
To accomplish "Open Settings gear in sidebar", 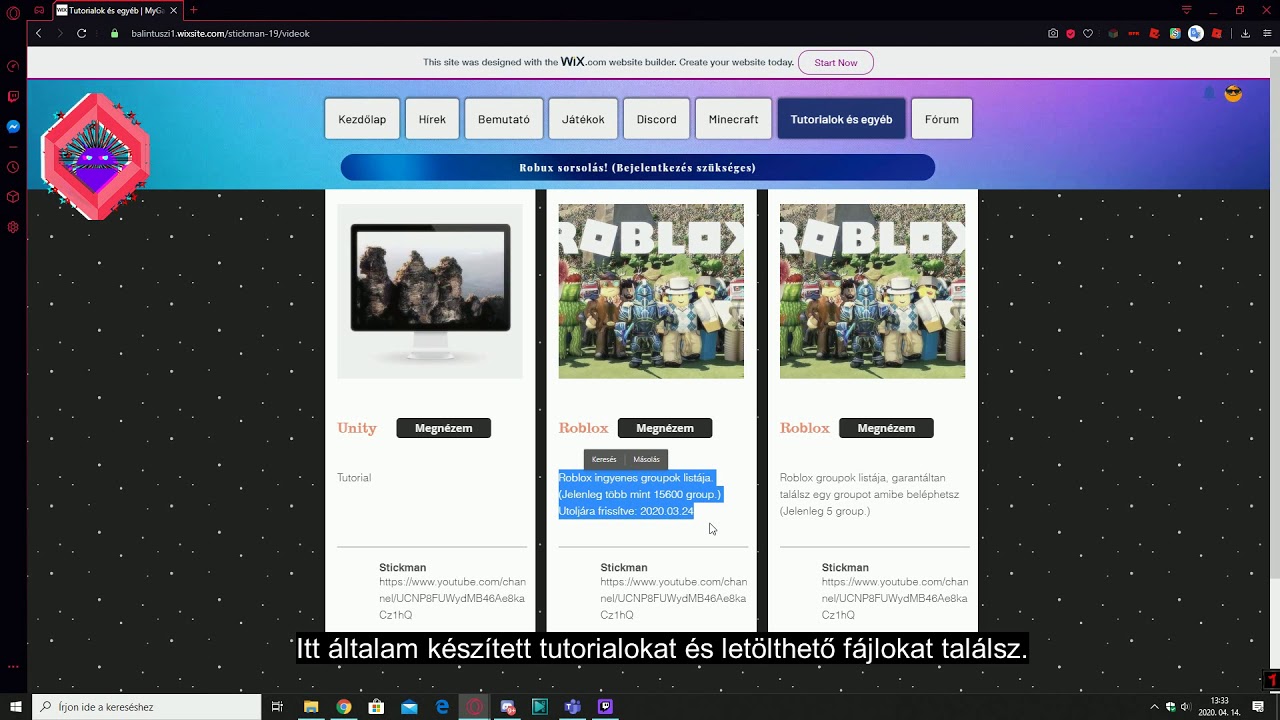I will click(13, 227).
